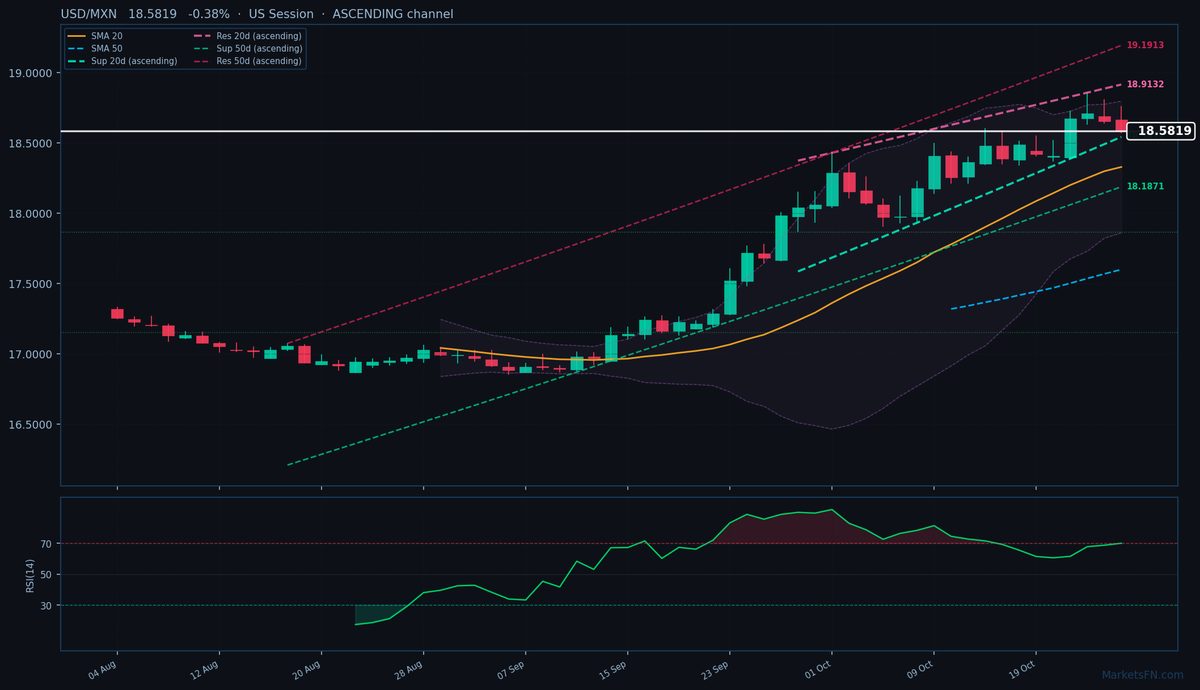The height and width of the screenshot is (690, 1200).
Task: Click the 15 Sep date label
Action: pos(613,669)
